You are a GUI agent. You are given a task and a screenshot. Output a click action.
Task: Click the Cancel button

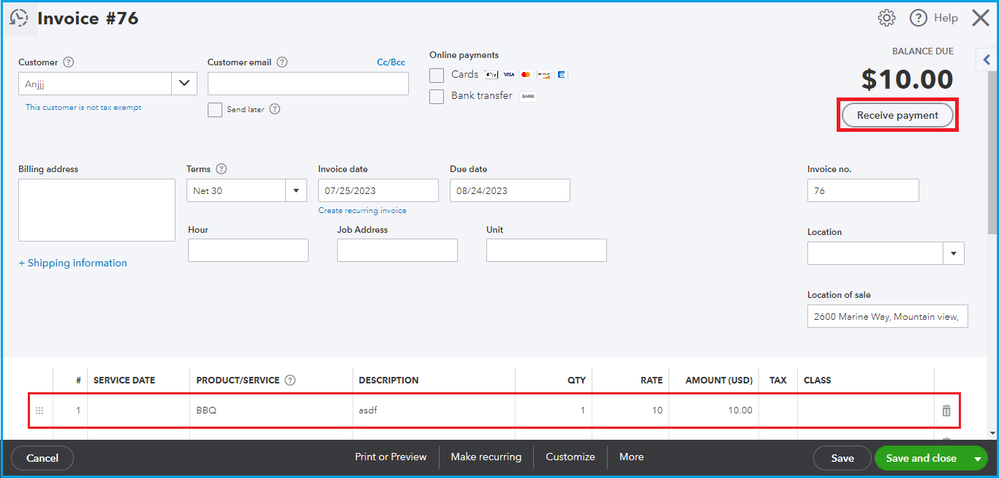tap(43, 458)
